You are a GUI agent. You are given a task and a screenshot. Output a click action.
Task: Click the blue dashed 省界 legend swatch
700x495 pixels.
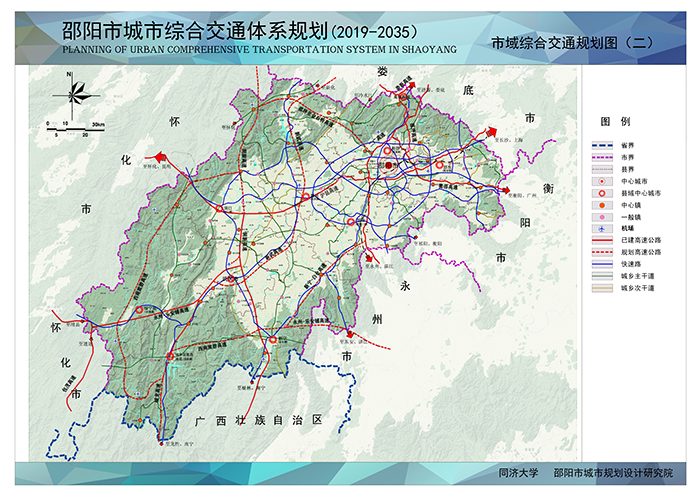point(600,145)
